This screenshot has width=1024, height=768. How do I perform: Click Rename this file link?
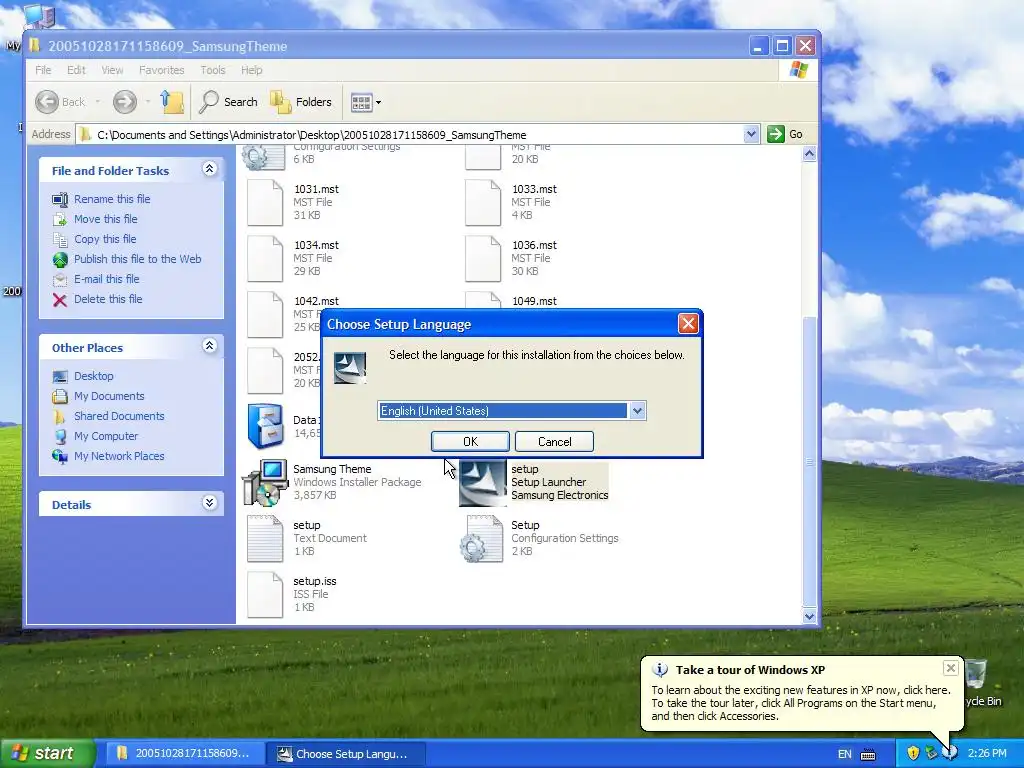pyautogui.click(x=112, y=199)
